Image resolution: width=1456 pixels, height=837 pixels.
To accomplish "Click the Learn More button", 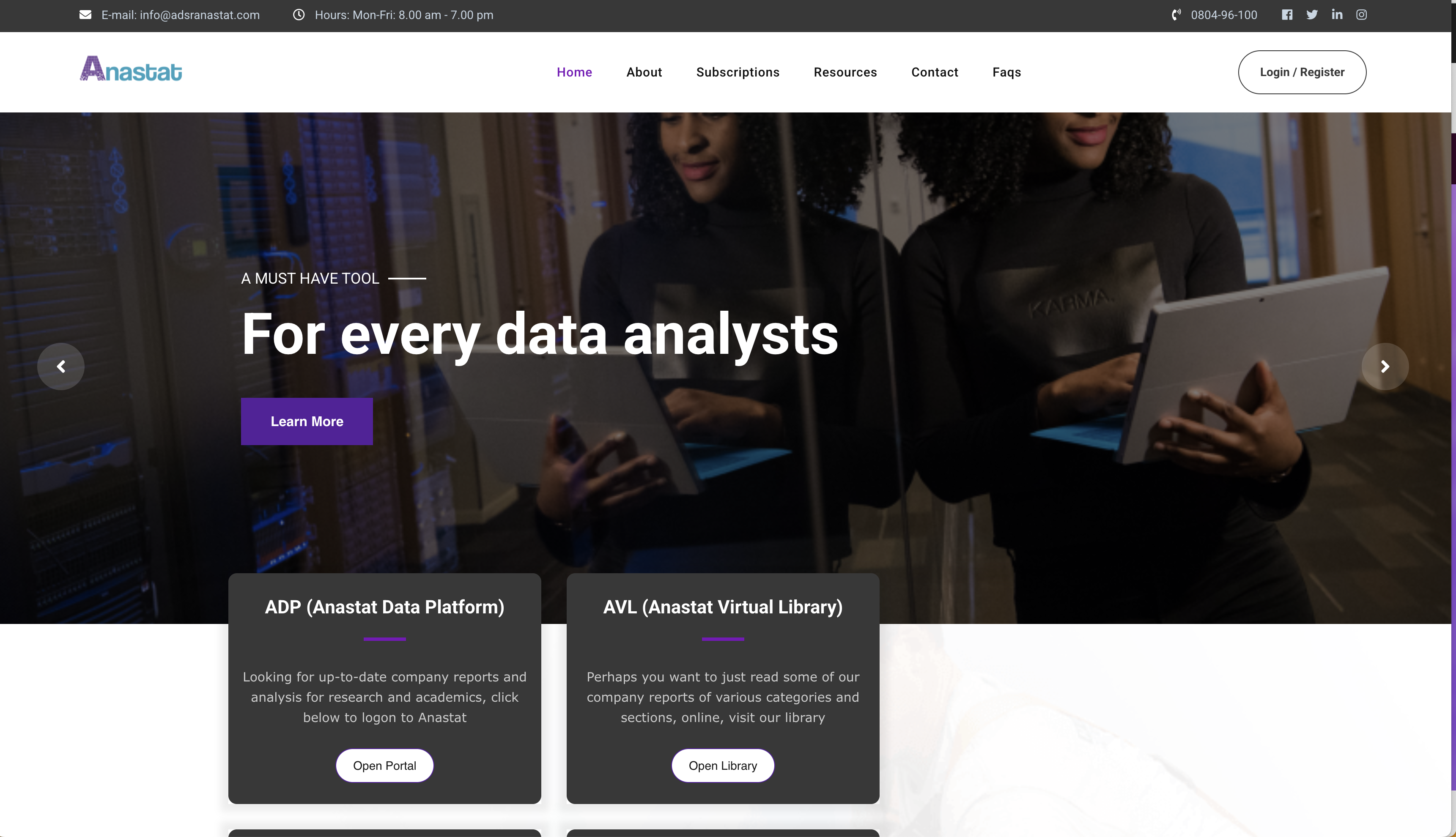I will 307,421.
